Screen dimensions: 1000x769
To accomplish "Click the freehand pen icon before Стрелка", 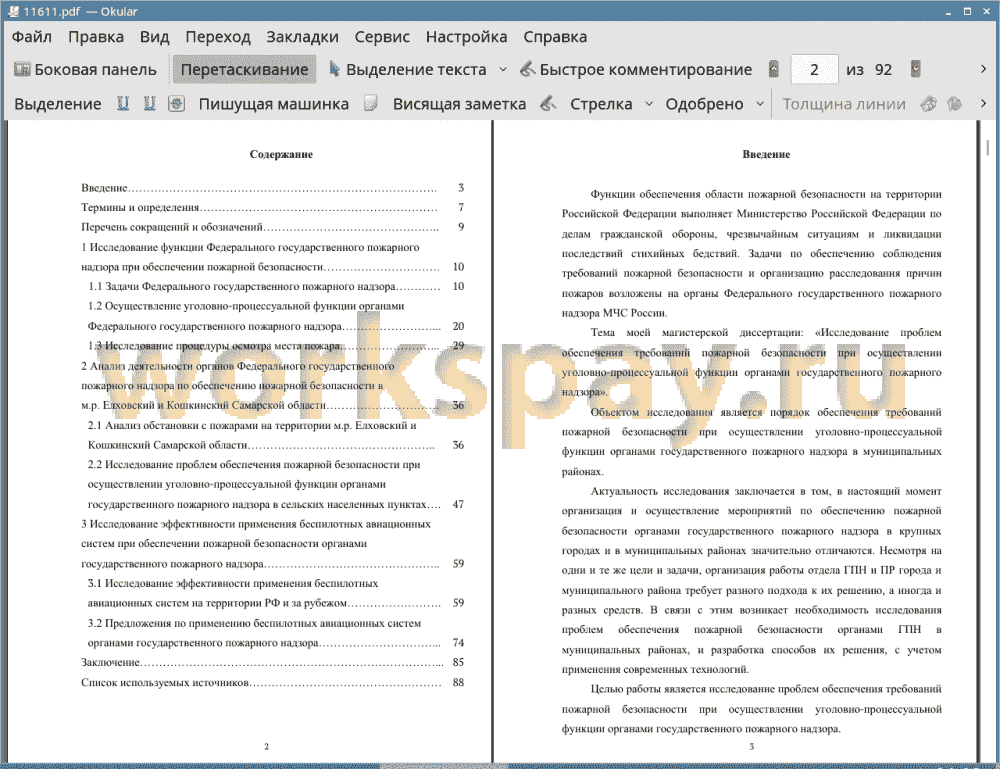I will (x=548, y=103).
